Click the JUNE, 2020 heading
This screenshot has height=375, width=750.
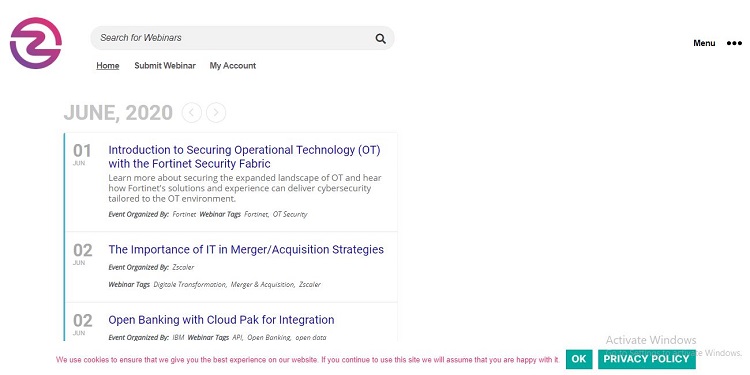(118, 113)
